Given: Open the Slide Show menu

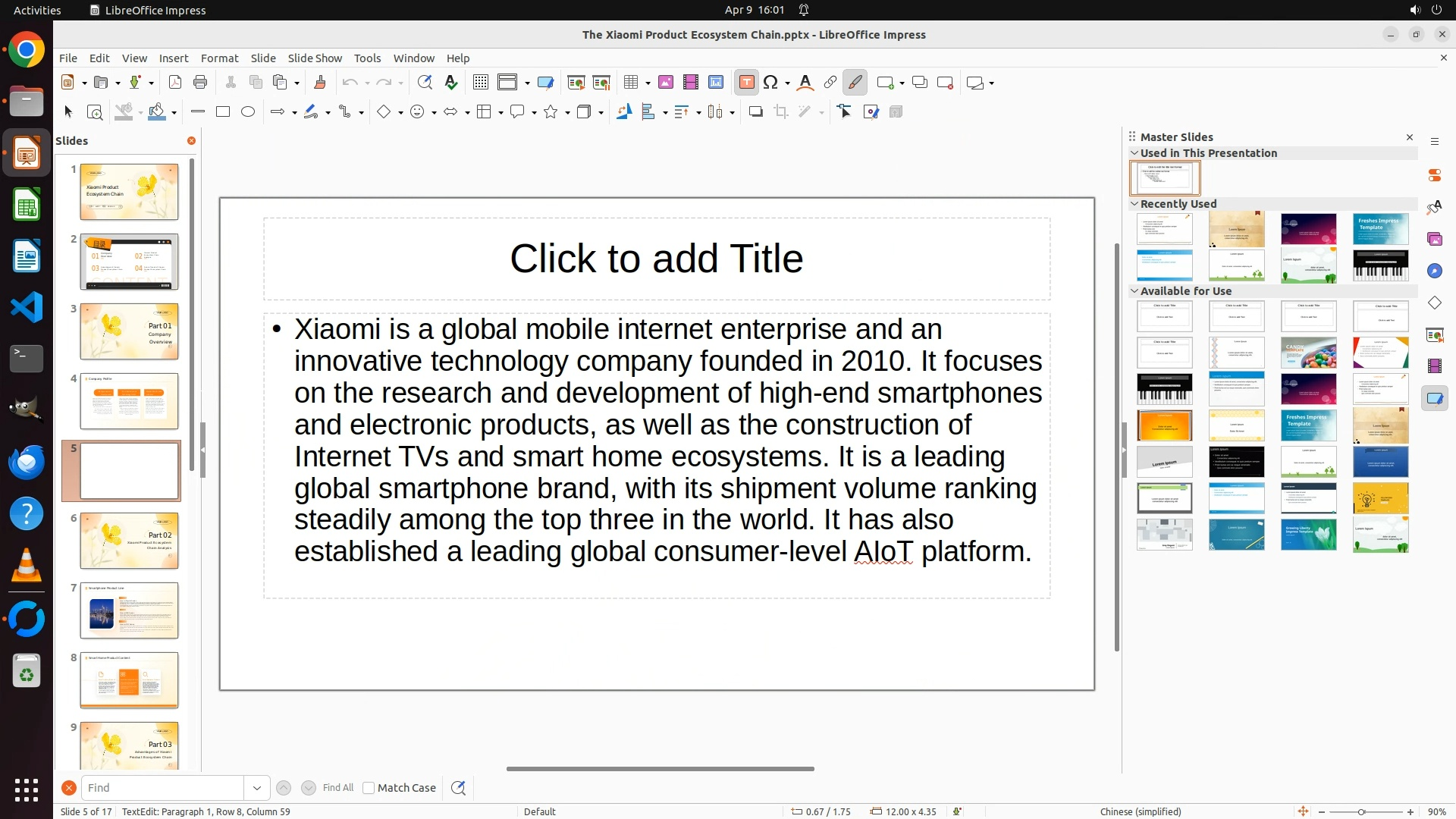Looking at the screenshot, I should click(315, 58).
